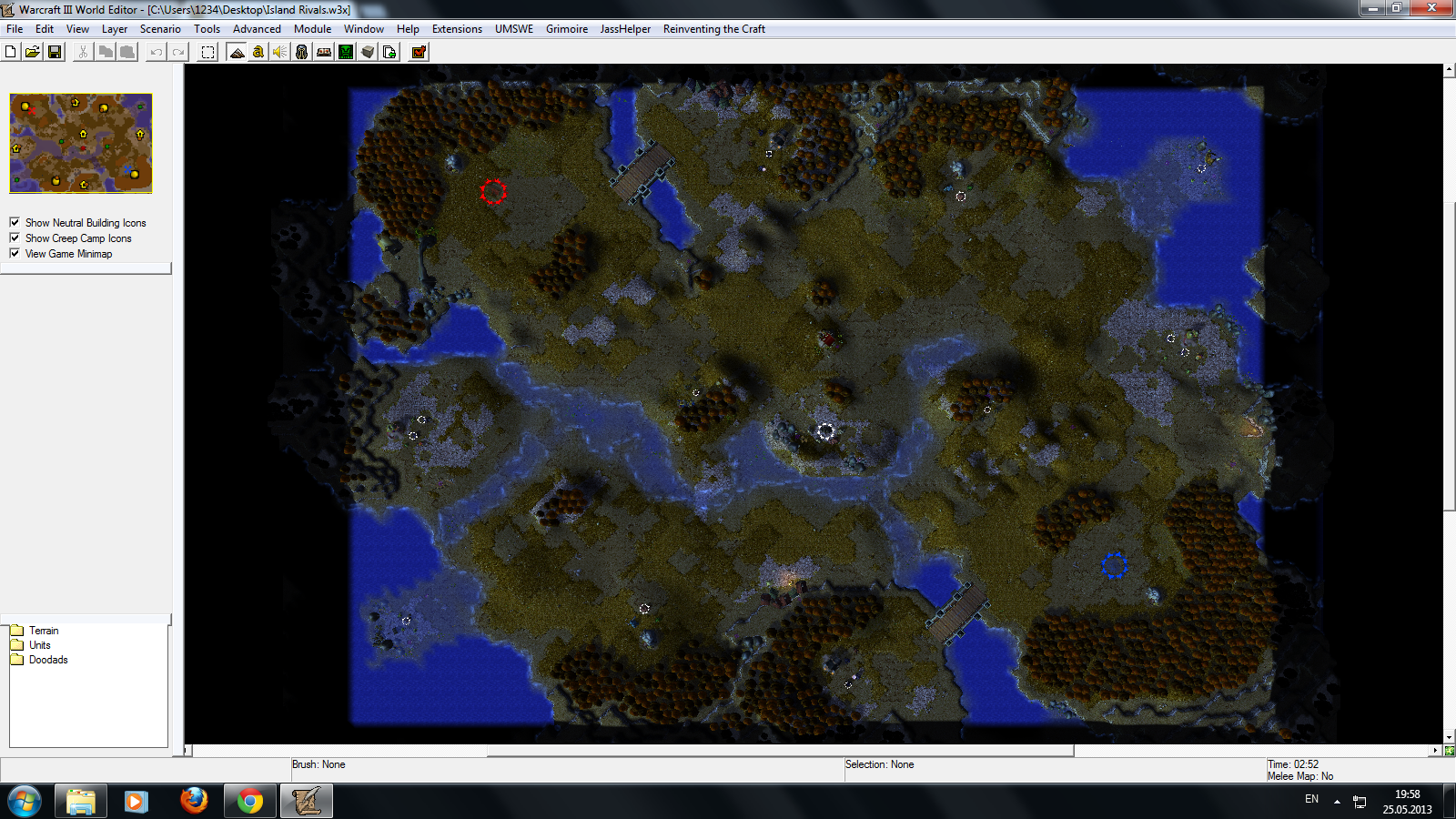Click the Cut scissors toolbar icon
Viewport: 1456px width, 819px height.
[84, 52]
